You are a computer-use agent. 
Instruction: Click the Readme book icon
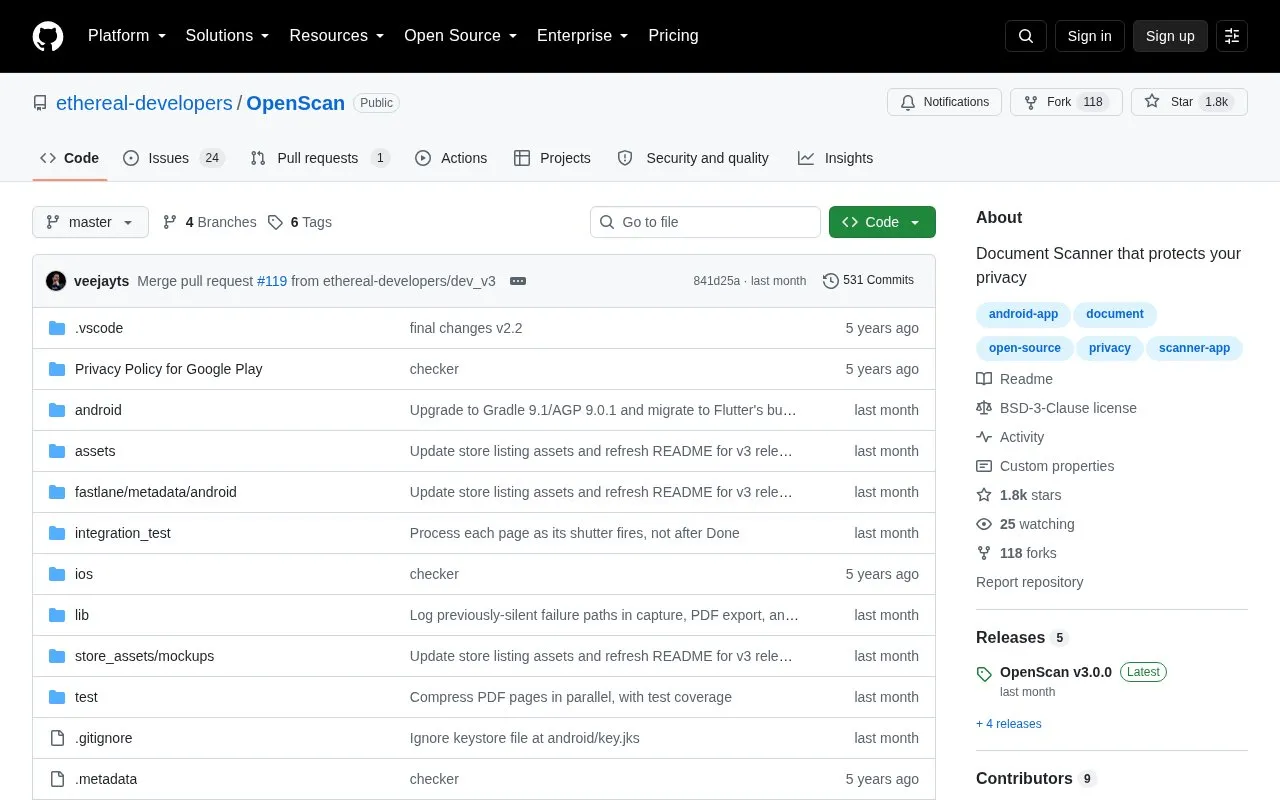pyautogui.click(x=984, y=379)
